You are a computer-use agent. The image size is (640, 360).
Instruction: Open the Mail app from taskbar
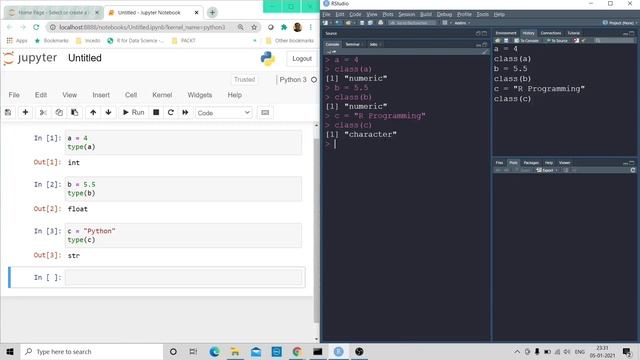[256, 351]
